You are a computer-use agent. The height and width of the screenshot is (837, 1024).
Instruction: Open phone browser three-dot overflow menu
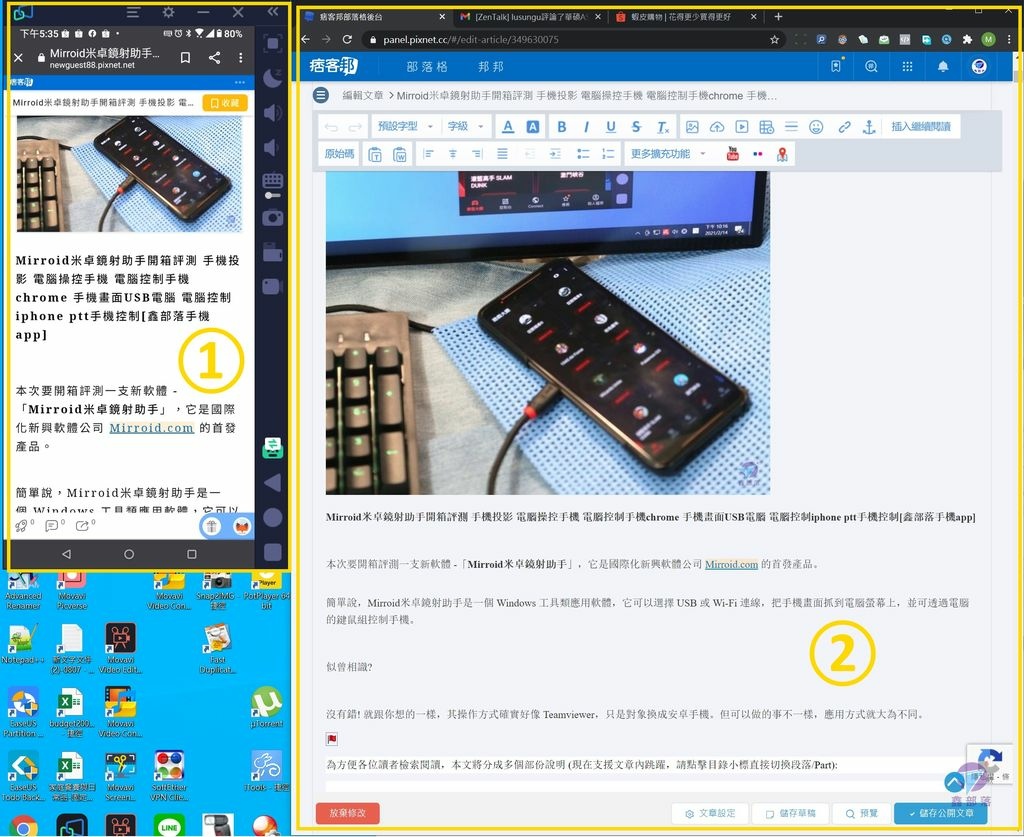[240, 57]
